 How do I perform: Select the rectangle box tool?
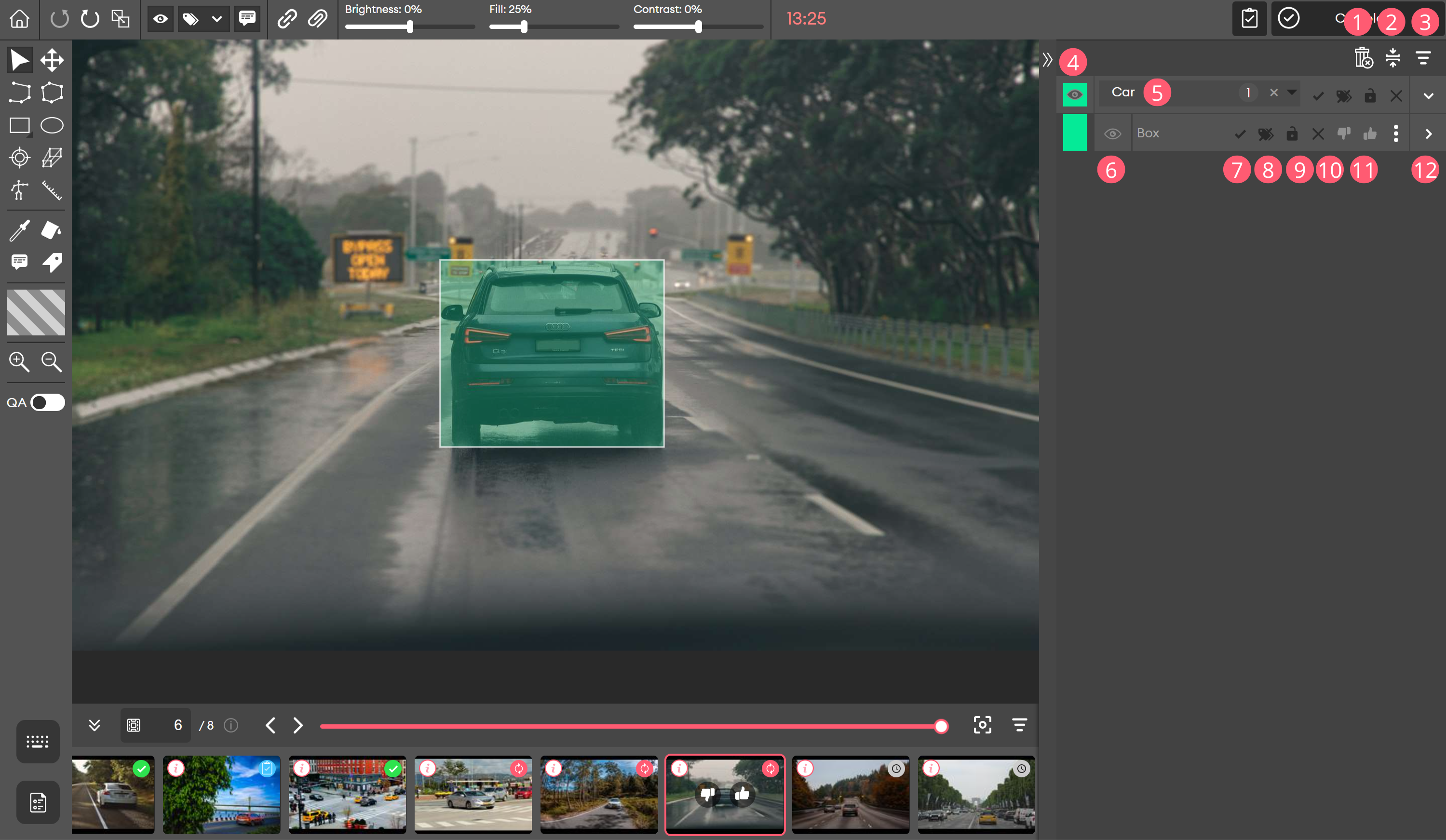pyautogui.click(x=19, y=126)
